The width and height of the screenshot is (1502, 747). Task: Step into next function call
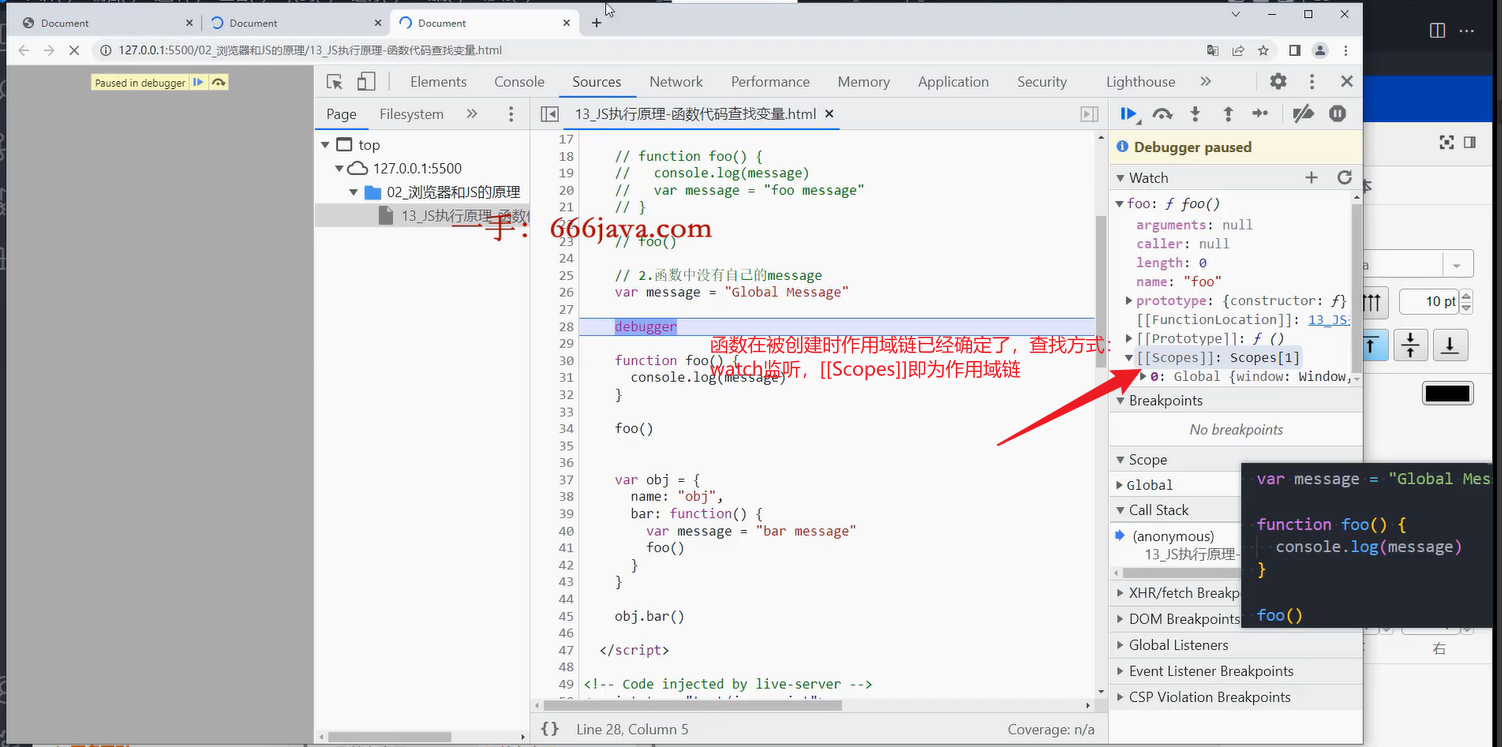1195,114
